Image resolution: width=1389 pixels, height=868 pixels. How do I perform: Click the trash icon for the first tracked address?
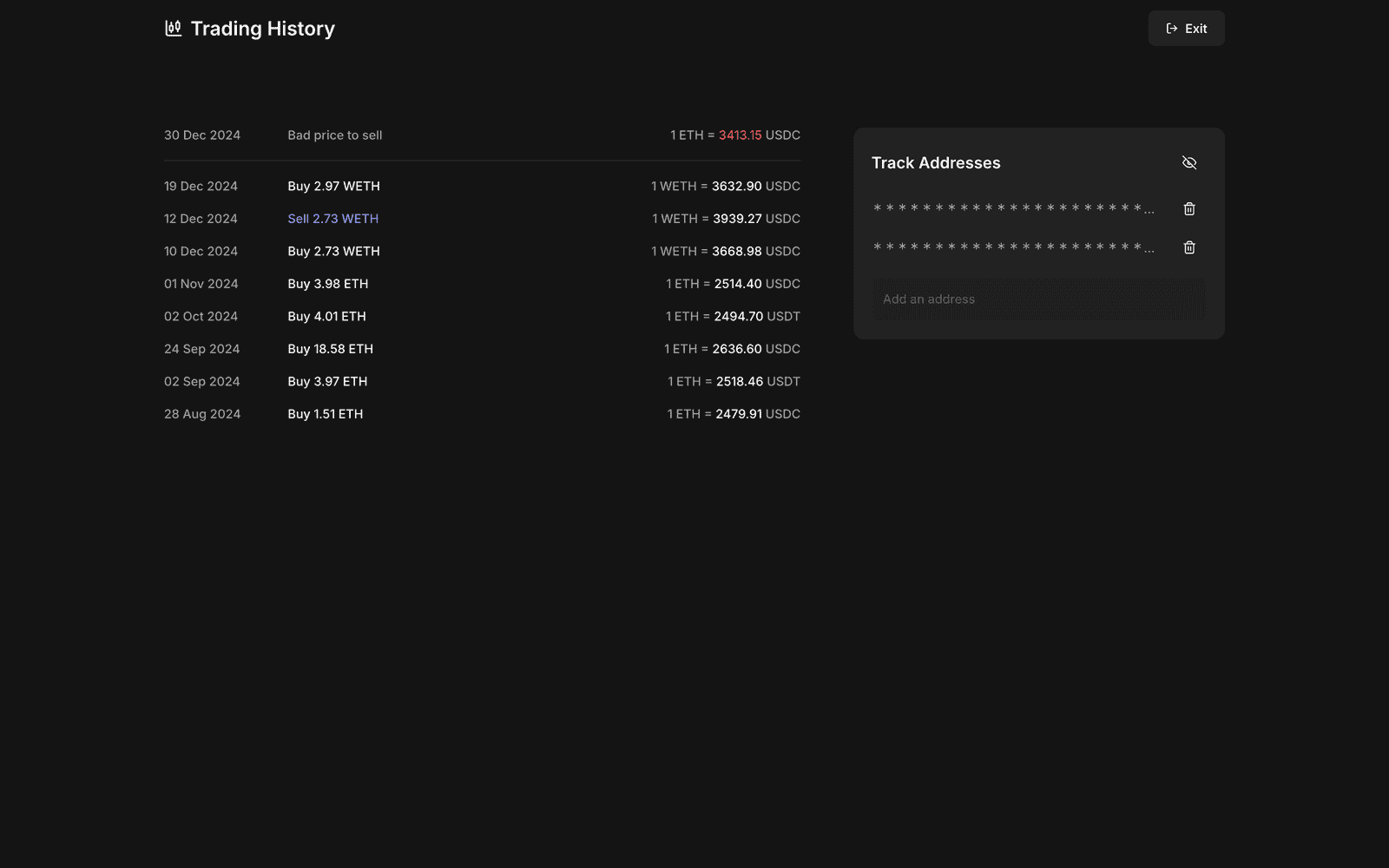(1188, 208)
